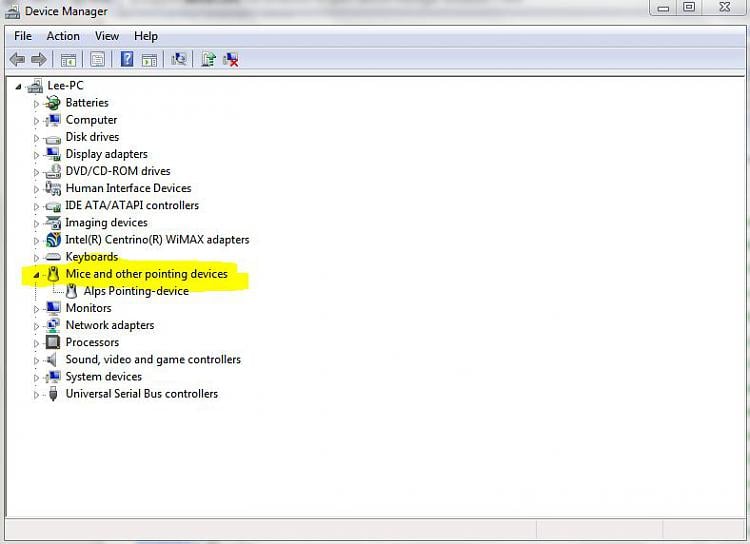This screenshot has width=750, height=544.
Task: Select the Batteries label
Action: (87, 103)
